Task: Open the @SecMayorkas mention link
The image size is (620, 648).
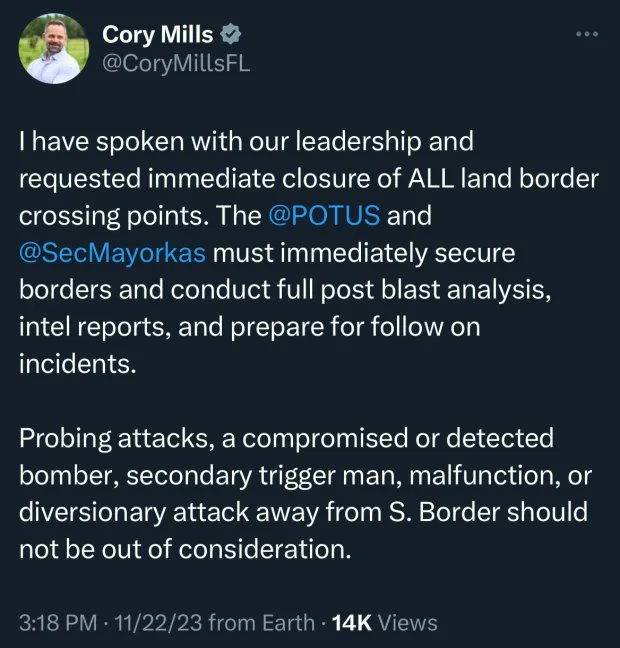Action: [112, 252]
